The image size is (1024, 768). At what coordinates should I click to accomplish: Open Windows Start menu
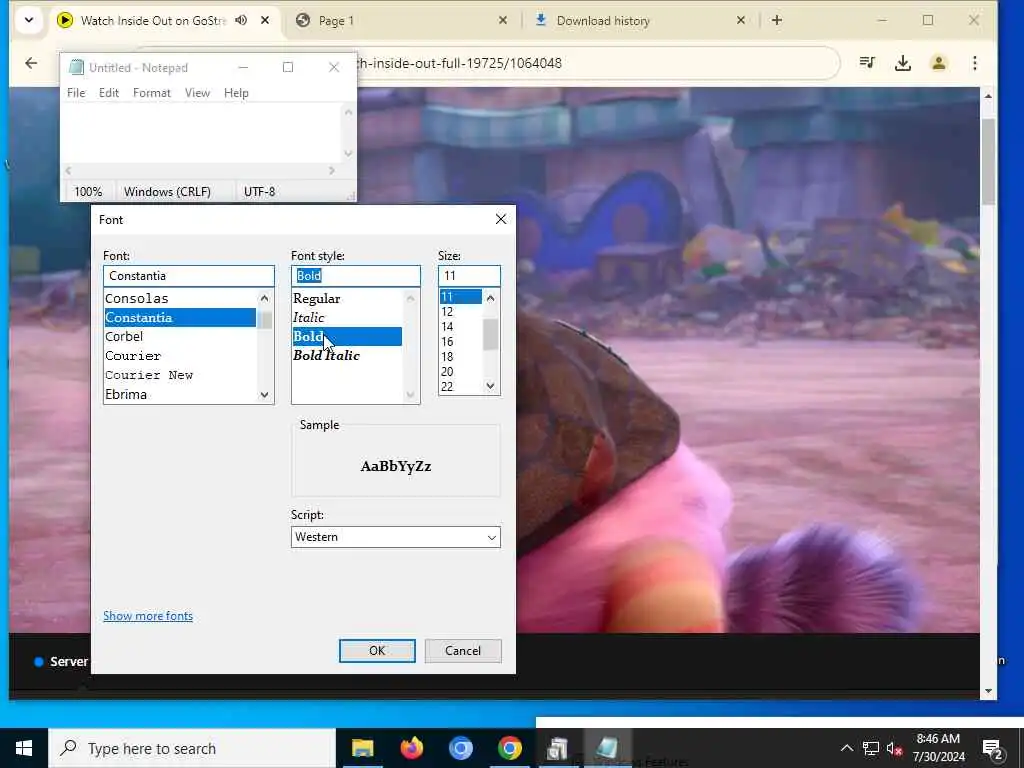(24, 748)
